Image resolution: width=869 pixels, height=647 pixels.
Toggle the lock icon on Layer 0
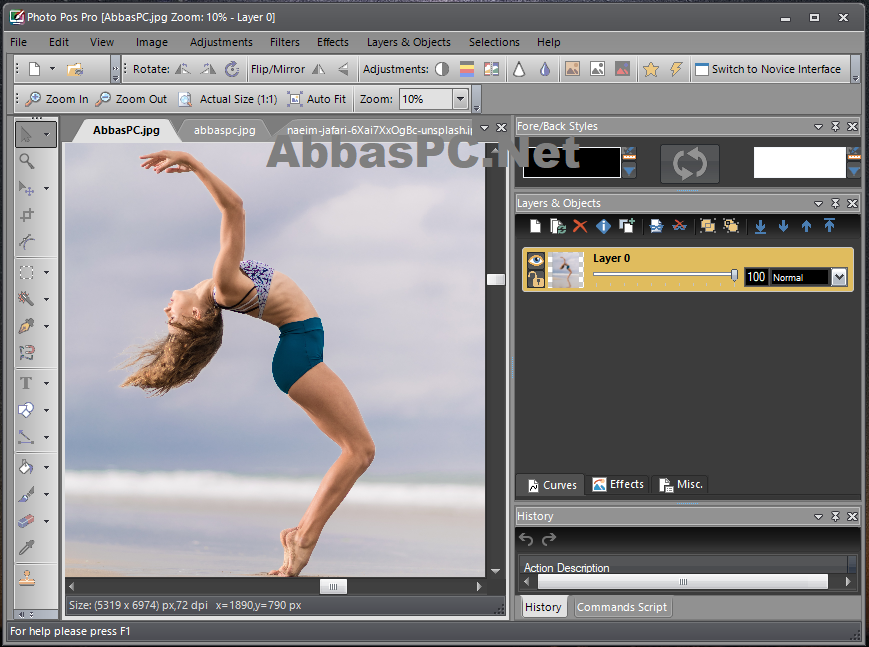tap(535, 278)
